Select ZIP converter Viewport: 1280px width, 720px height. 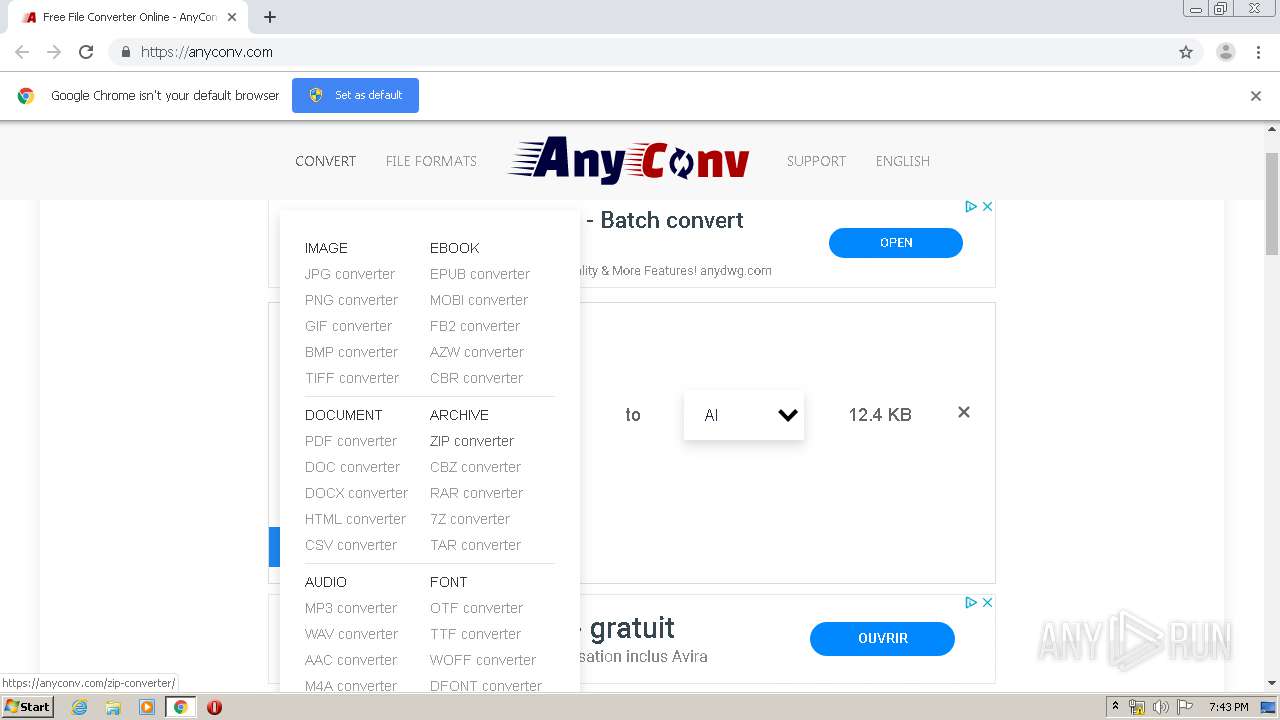pyautogui.click(x=472, y=441)
